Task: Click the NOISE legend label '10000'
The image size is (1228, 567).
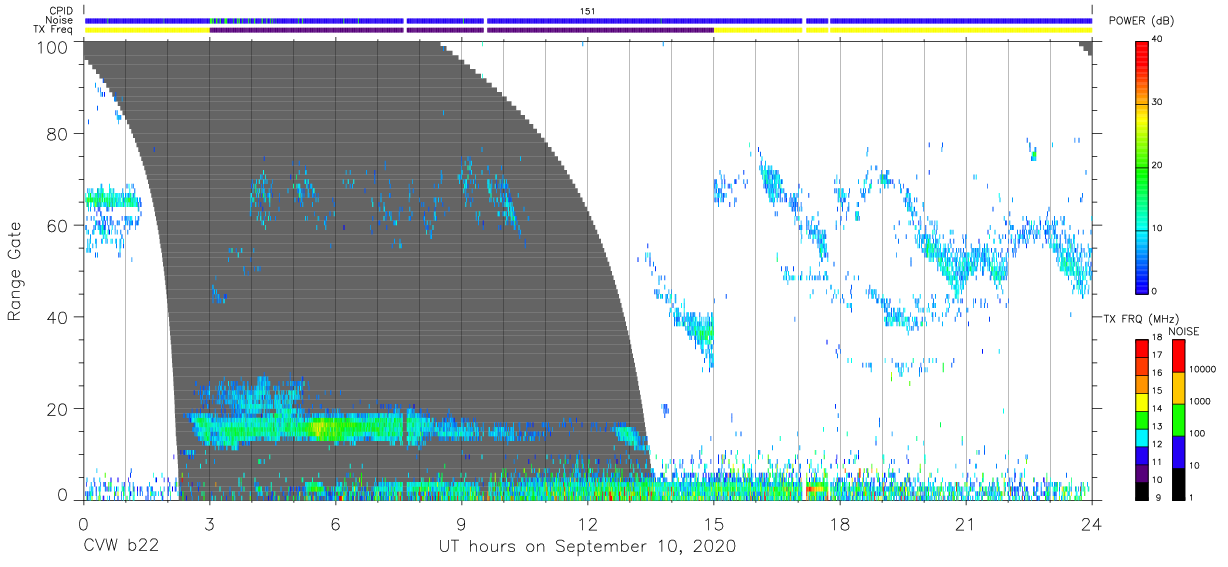Action: (x=1204, y=369)
